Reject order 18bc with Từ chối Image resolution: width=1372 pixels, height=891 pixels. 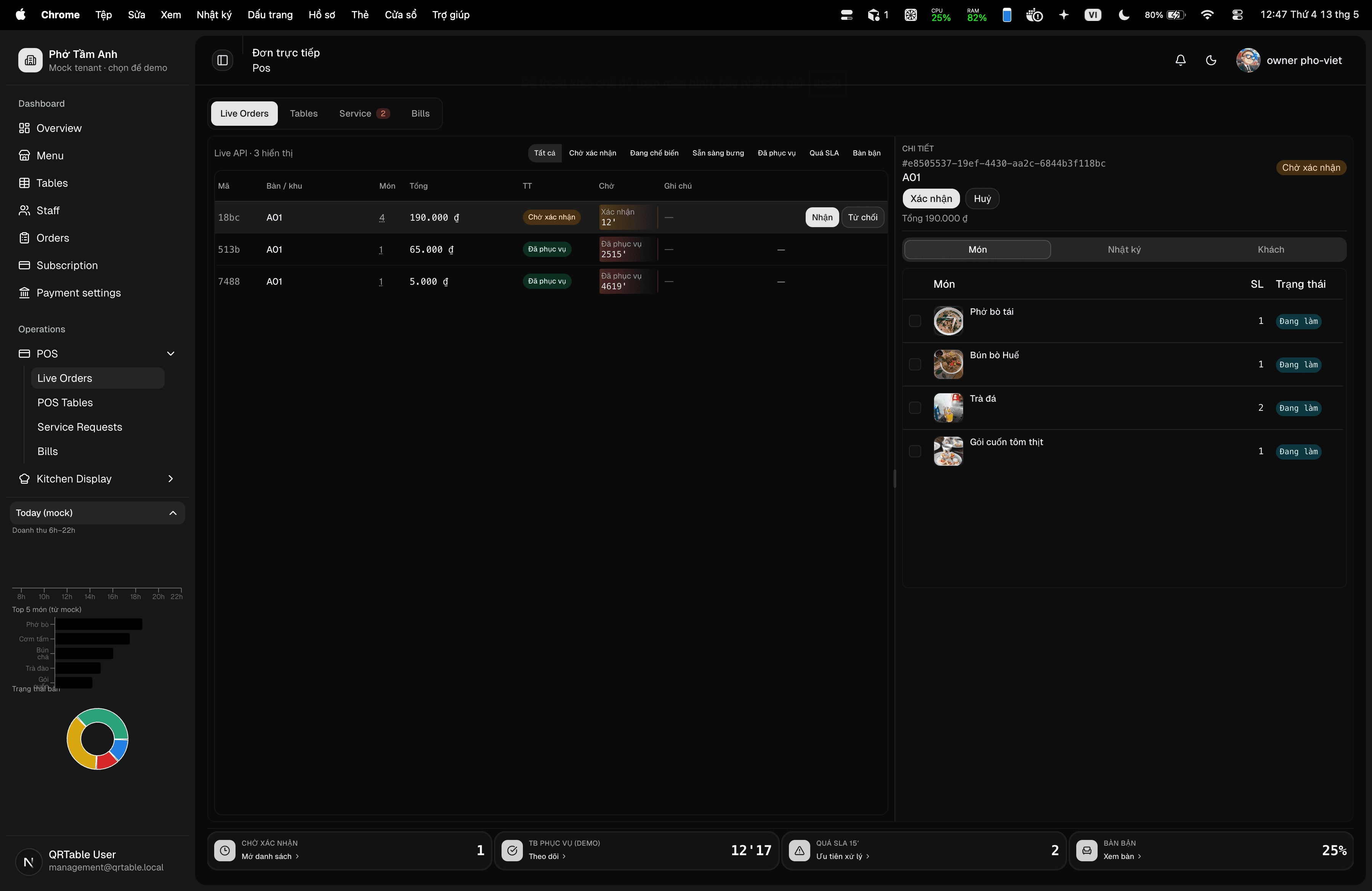click(x=862, y=217)
